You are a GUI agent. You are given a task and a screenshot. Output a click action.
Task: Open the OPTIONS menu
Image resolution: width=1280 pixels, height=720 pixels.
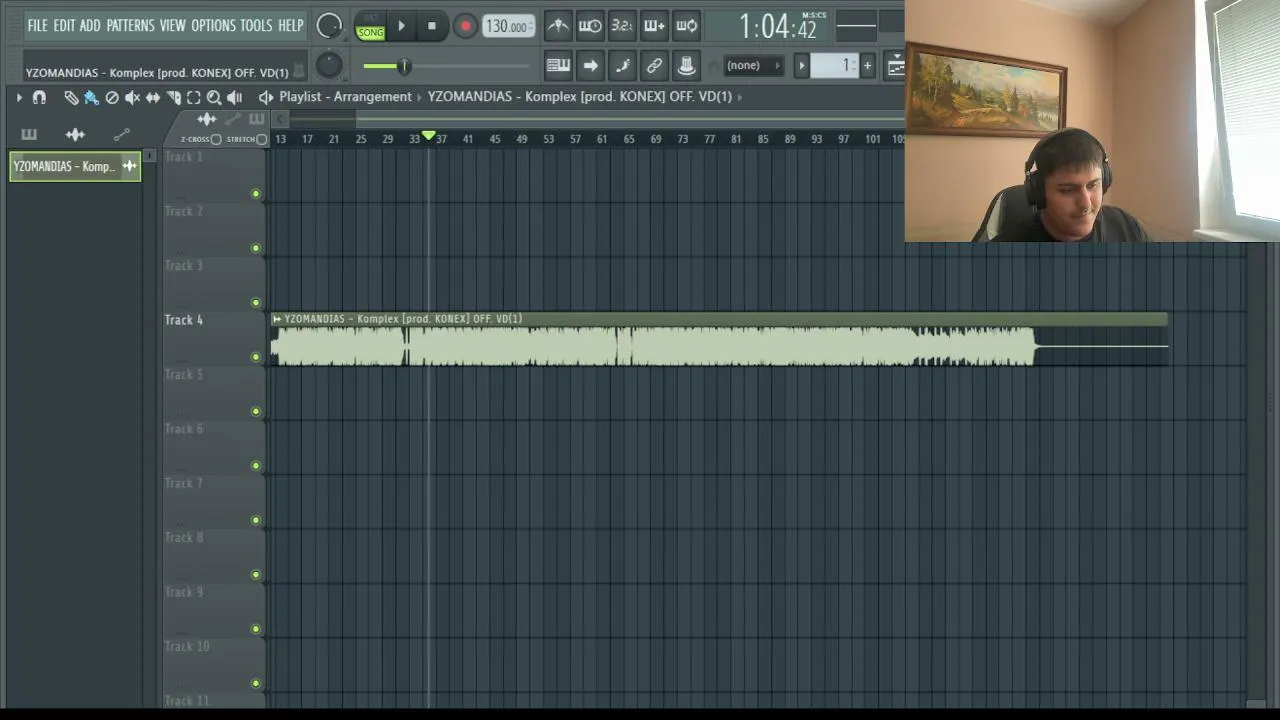[213, 25]
